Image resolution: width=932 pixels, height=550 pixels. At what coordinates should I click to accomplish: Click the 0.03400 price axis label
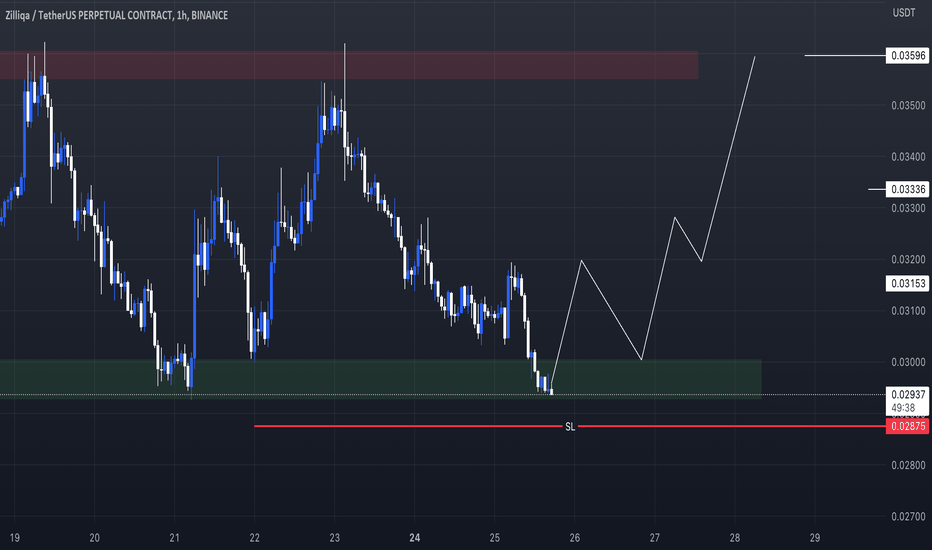(908, 157)
